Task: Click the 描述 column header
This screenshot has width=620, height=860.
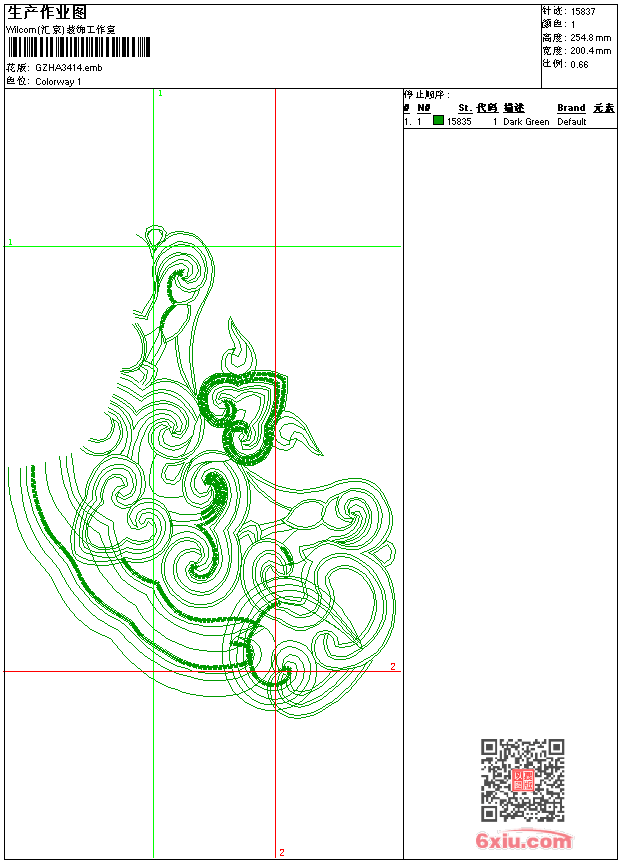Action: pos(514,108)
